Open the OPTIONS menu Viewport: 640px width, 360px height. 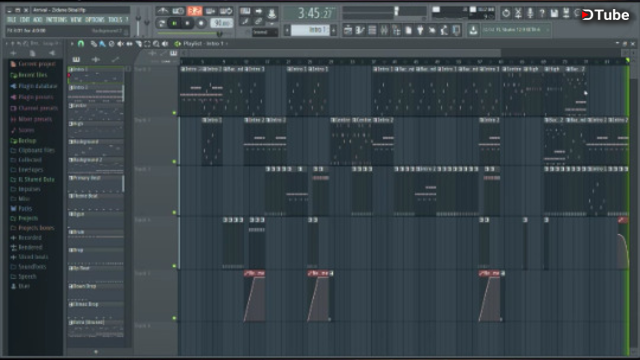[95, 20]
